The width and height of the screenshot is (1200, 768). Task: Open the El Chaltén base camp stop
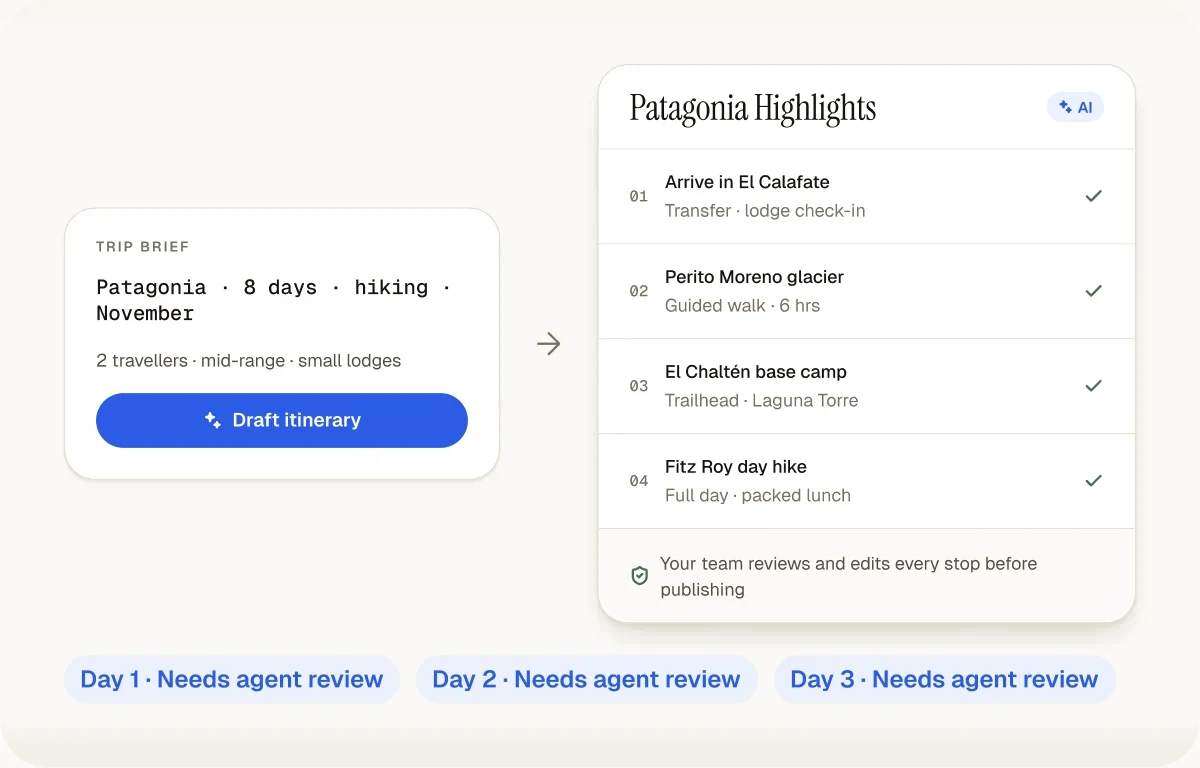coord(866,386)
